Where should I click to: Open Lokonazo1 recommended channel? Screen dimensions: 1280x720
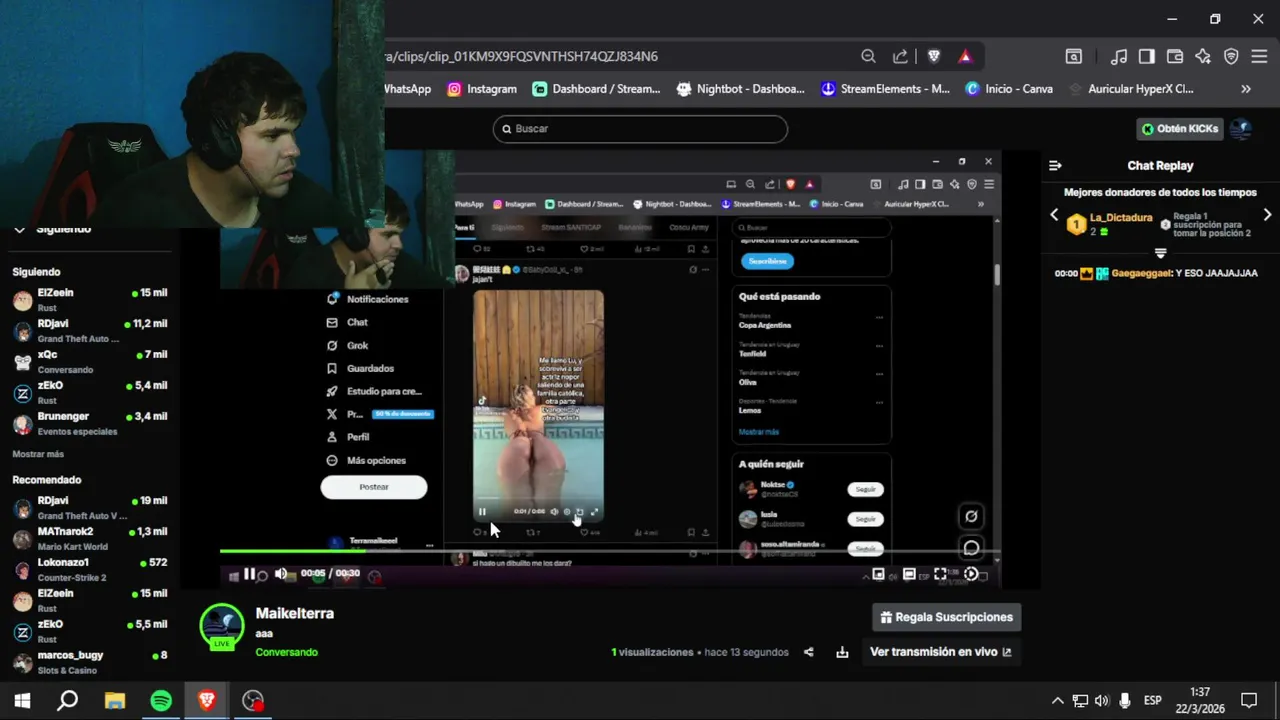(90, 570)
